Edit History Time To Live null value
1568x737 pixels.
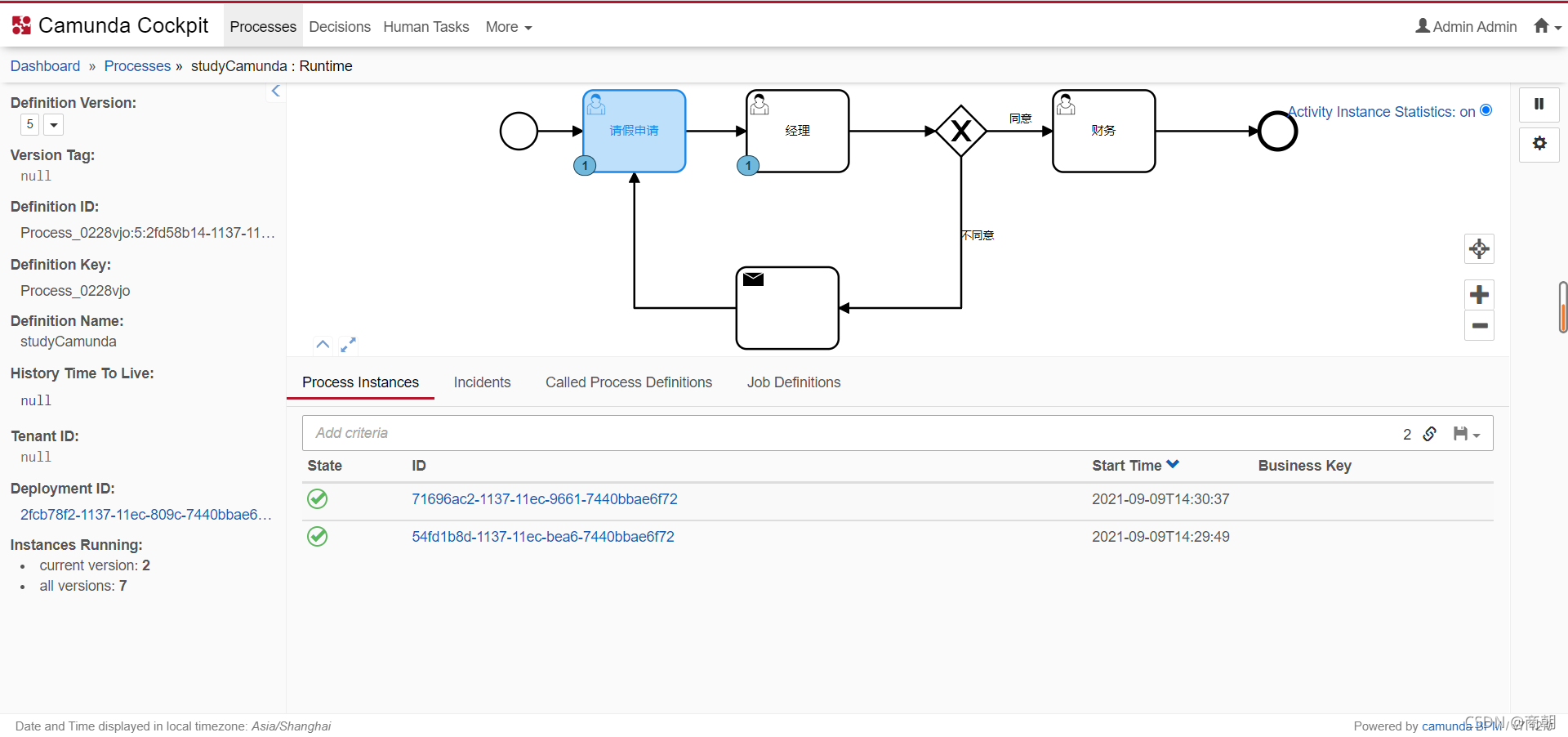(x=36, y=400)
